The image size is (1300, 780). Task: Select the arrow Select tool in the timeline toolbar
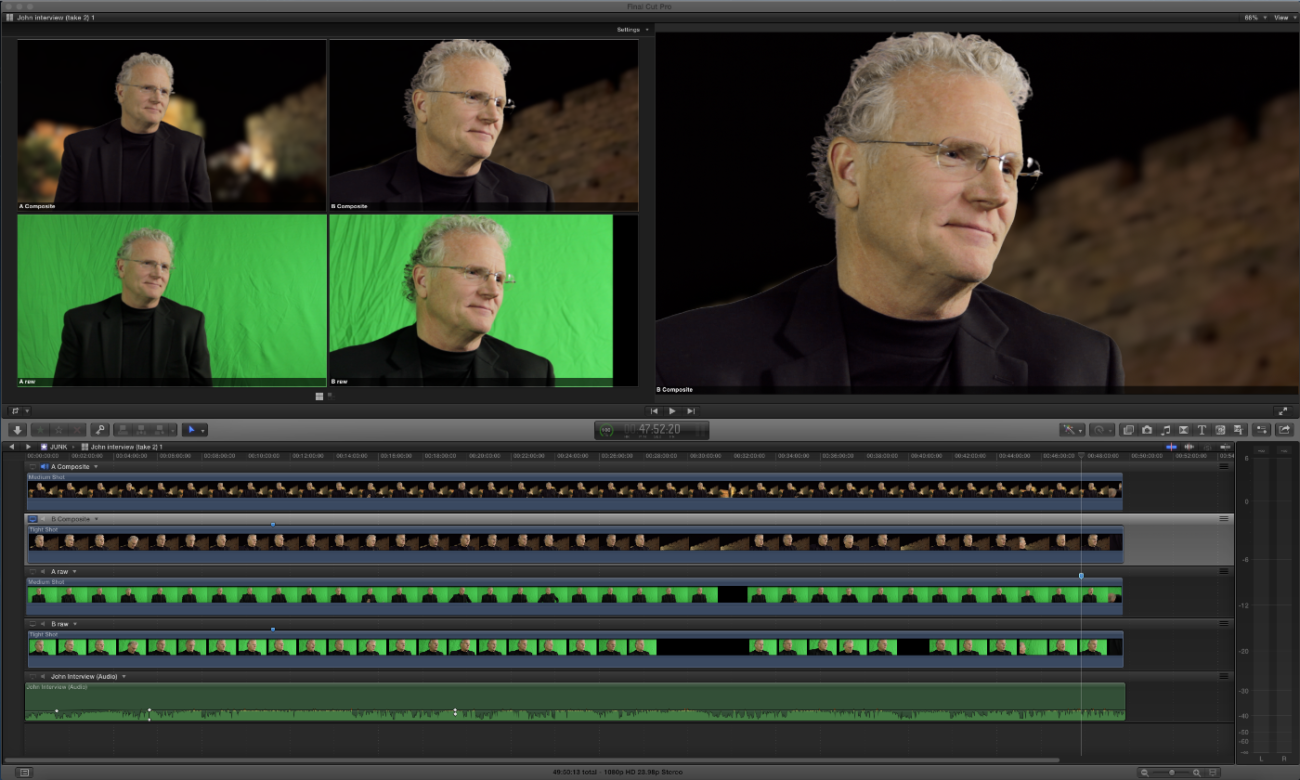(192, 430)
